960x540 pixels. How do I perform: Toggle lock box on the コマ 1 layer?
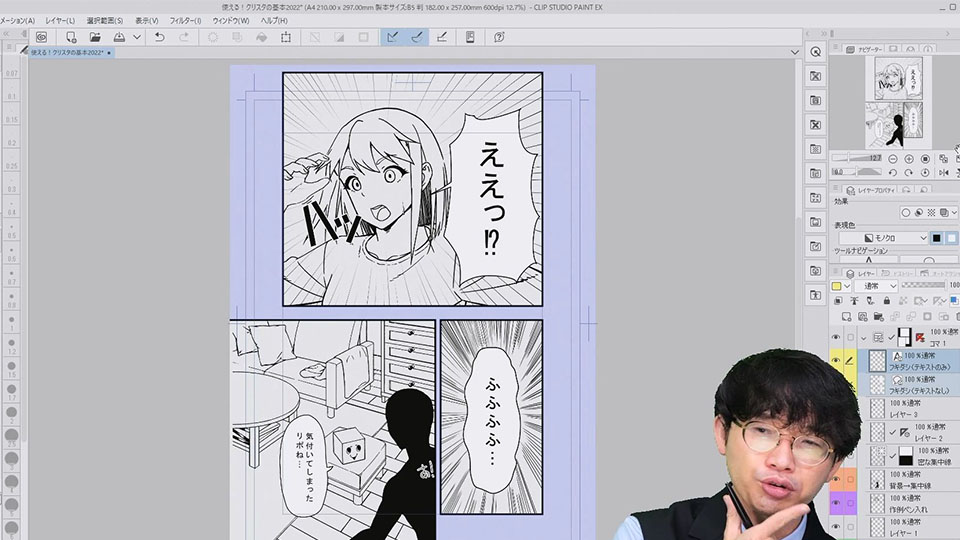(x=850, y=337)
